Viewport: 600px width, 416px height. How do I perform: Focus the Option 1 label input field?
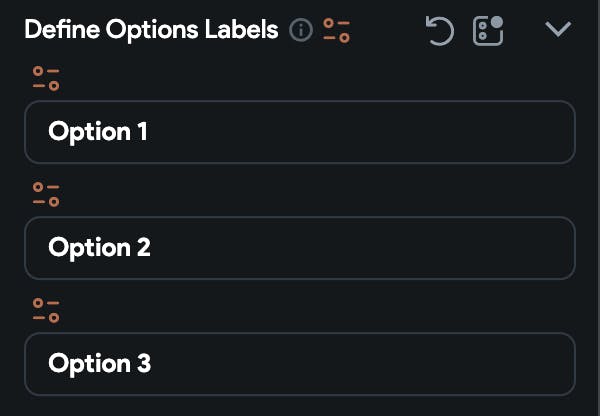click(300, 132)
